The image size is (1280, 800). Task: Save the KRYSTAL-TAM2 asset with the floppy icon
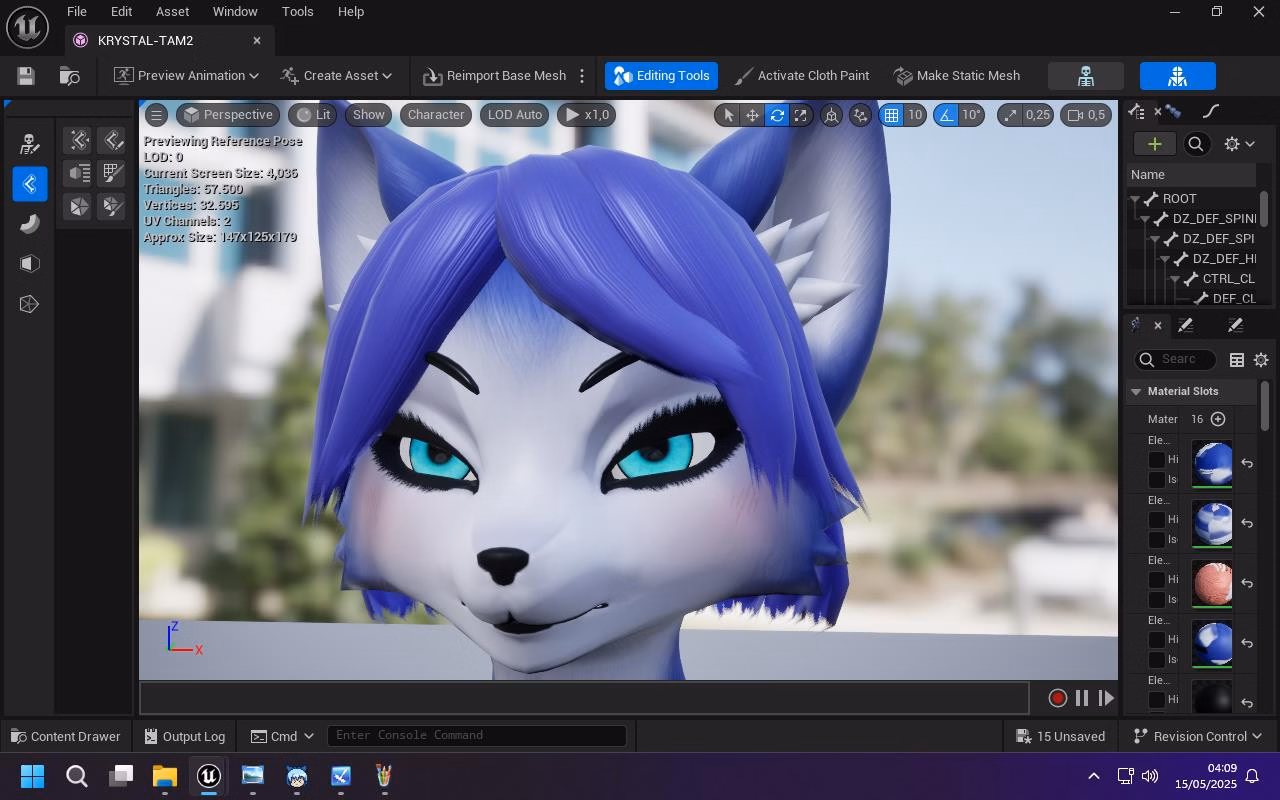tap(26, 76)
